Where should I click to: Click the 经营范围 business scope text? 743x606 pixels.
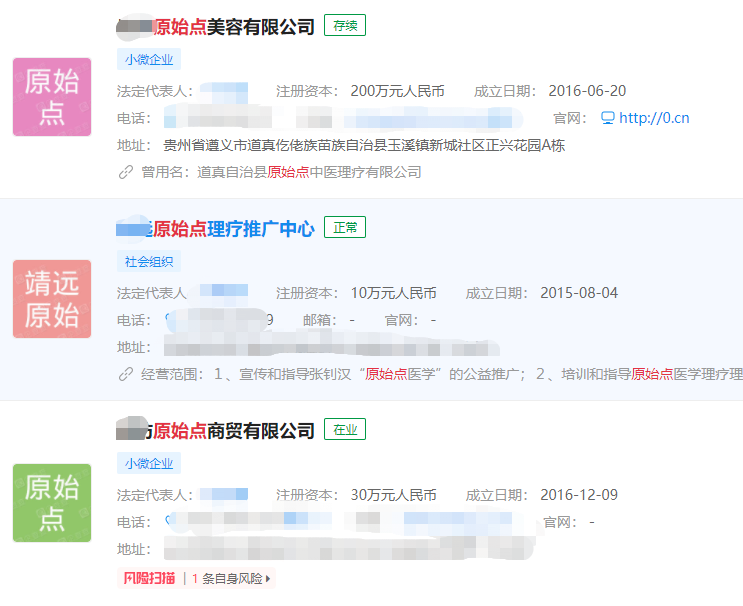pyautogui.click(x=442, y=374)
